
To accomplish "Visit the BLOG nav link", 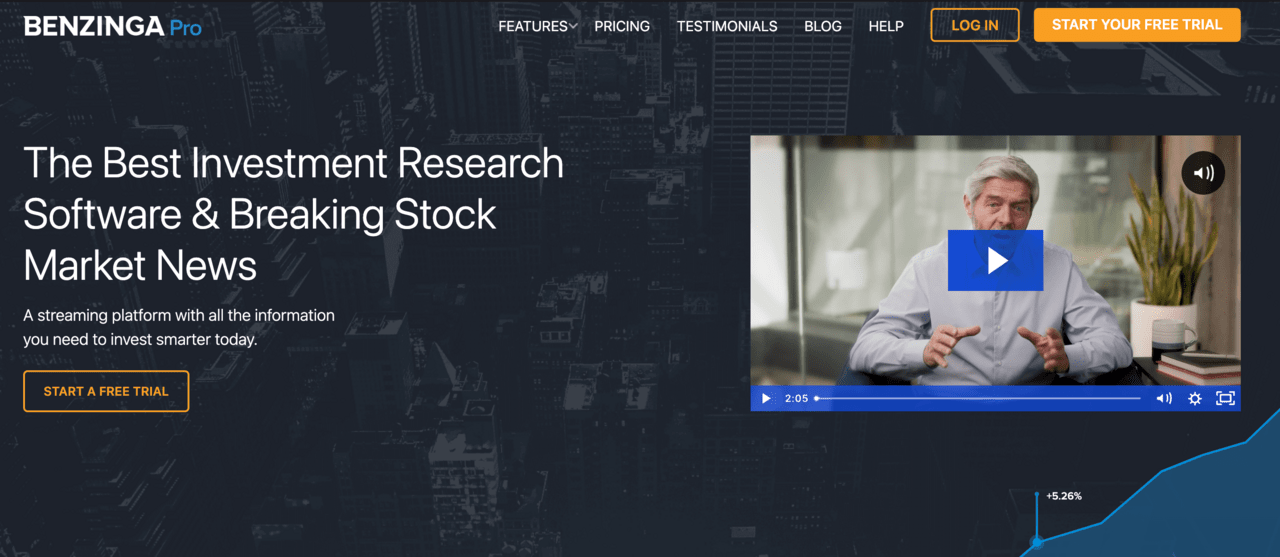I will click(823, 26).
